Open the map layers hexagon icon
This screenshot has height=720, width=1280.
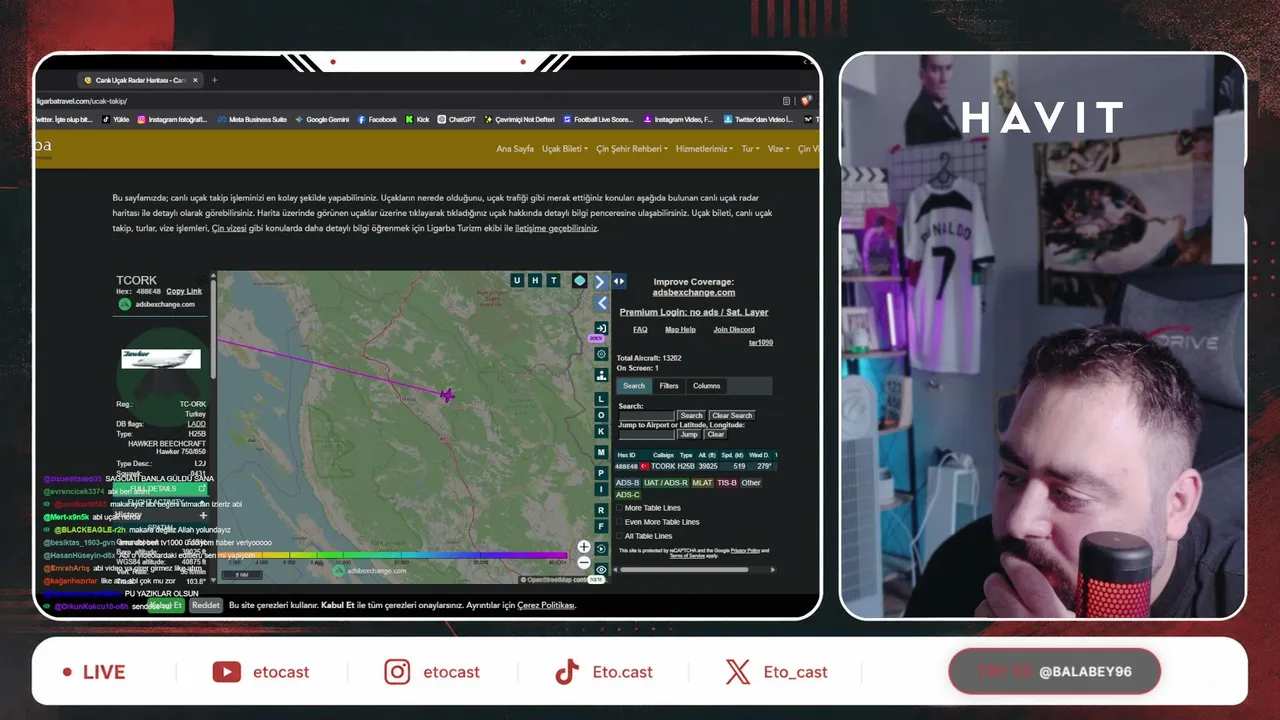click(579, 281)
